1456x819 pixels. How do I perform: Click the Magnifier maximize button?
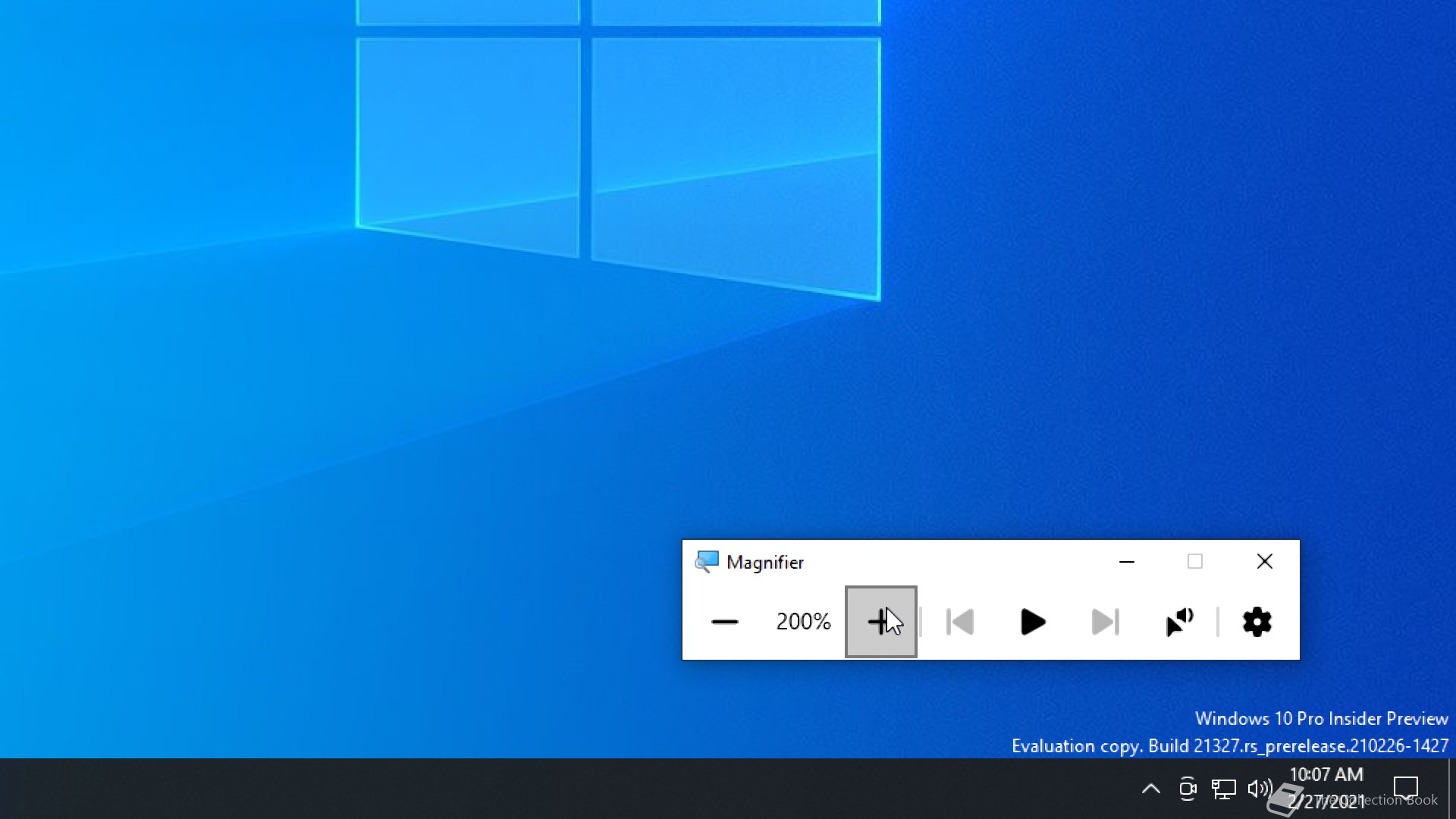[1195, 562]
